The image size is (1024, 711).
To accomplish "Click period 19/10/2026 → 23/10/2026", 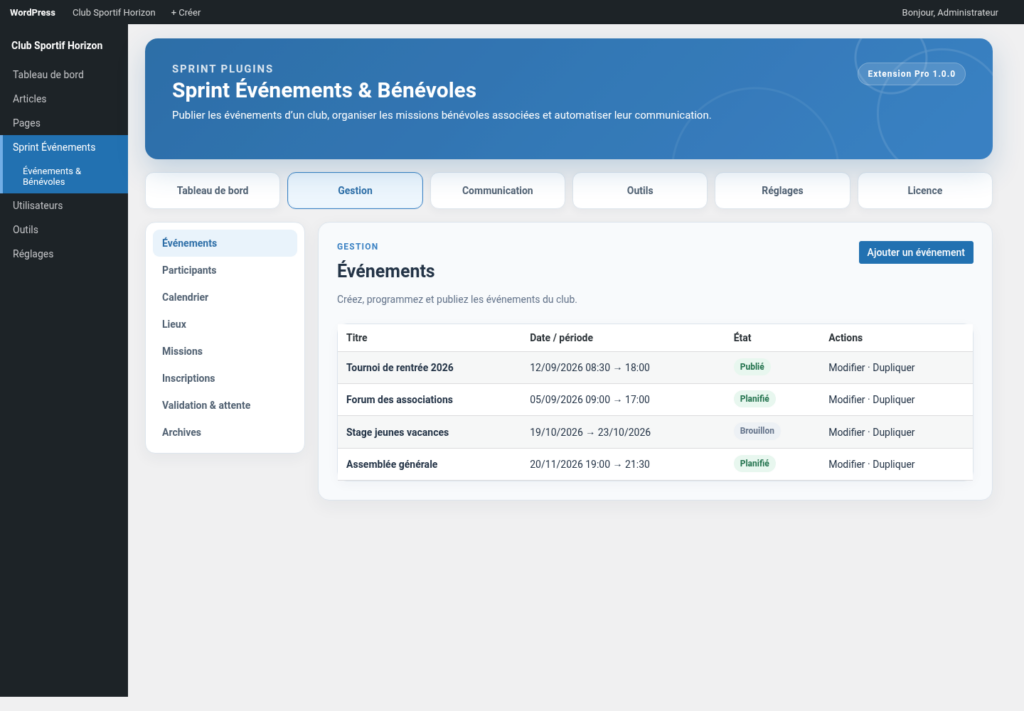I will [590, 432].
